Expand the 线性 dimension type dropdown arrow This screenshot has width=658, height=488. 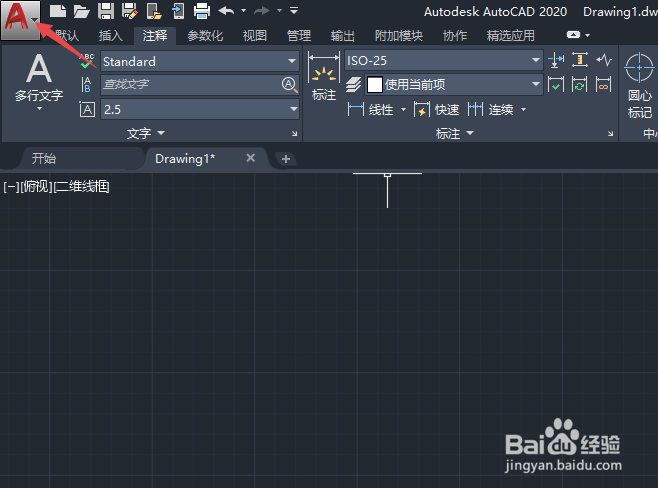pyautogui.click(x=404, y=110)
